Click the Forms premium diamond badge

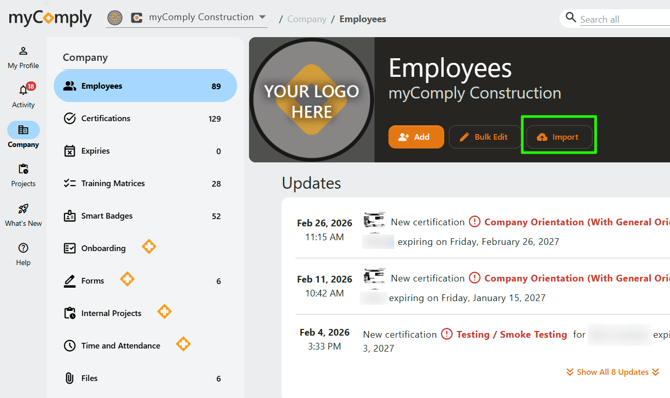click(x=127, y=279)
